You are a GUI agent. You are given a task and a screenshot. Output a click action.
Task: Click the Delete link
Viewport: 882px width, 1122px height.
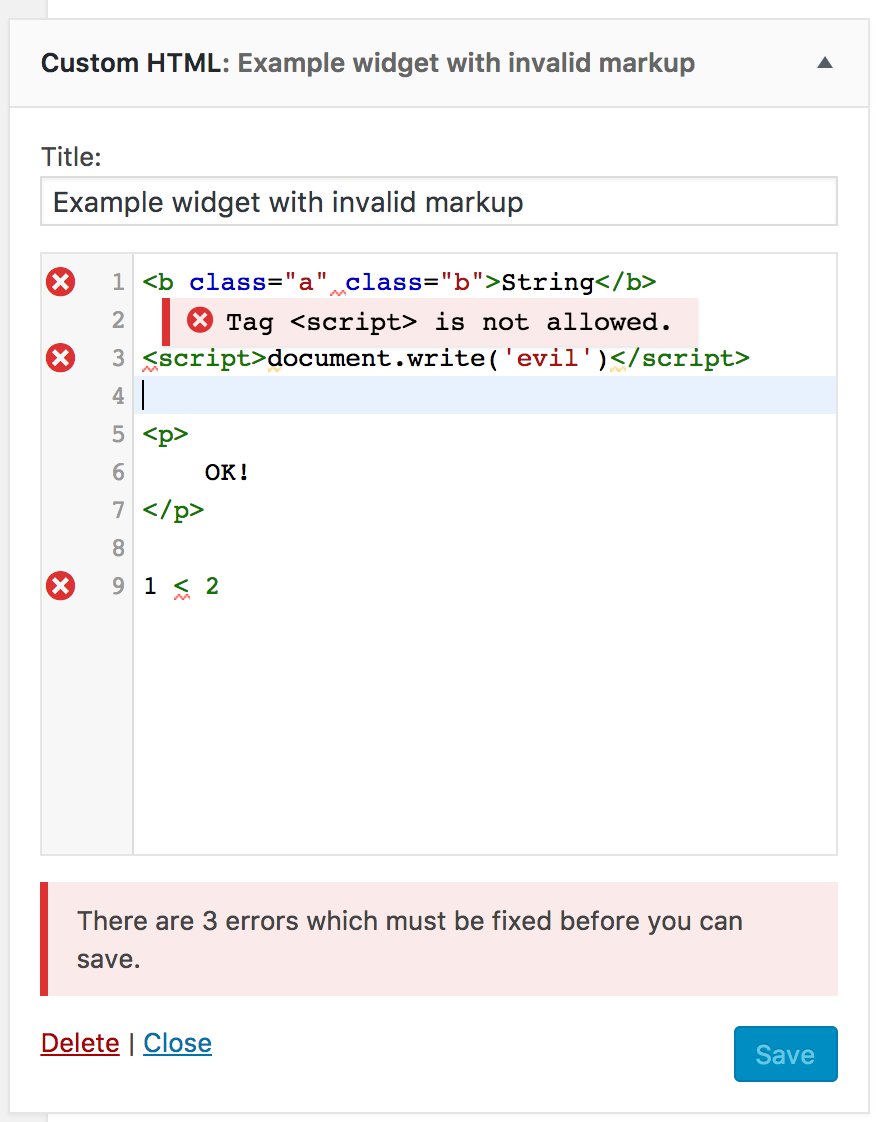click(80, 1043)
